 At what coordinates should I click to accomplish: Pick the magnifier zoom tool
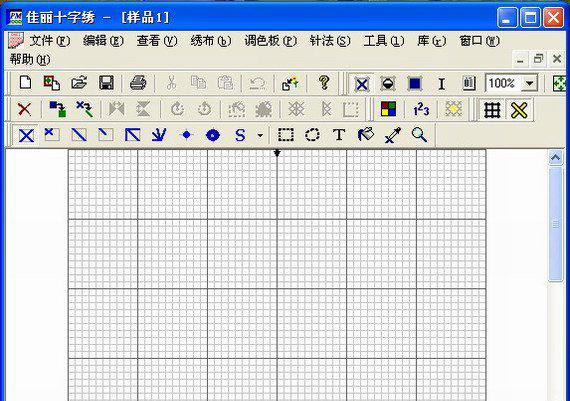click(x=419, y=135)
